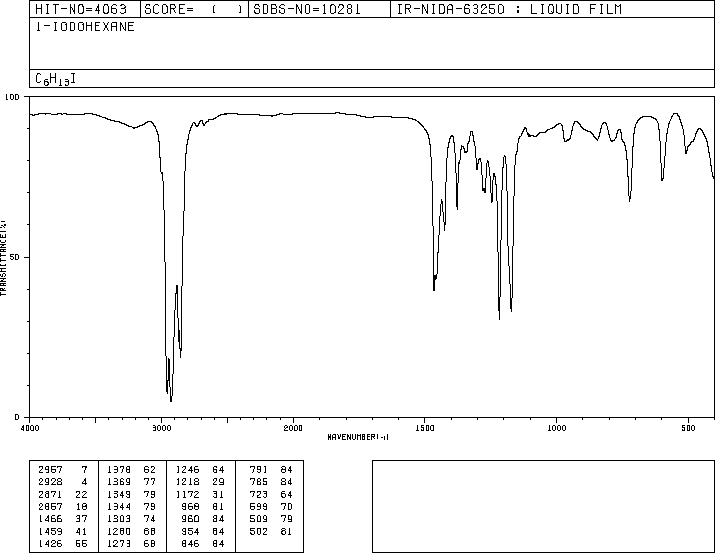Screen dimensions: 715x553
Task: Select peak table entry 1466
Action: tap(50, 519)
